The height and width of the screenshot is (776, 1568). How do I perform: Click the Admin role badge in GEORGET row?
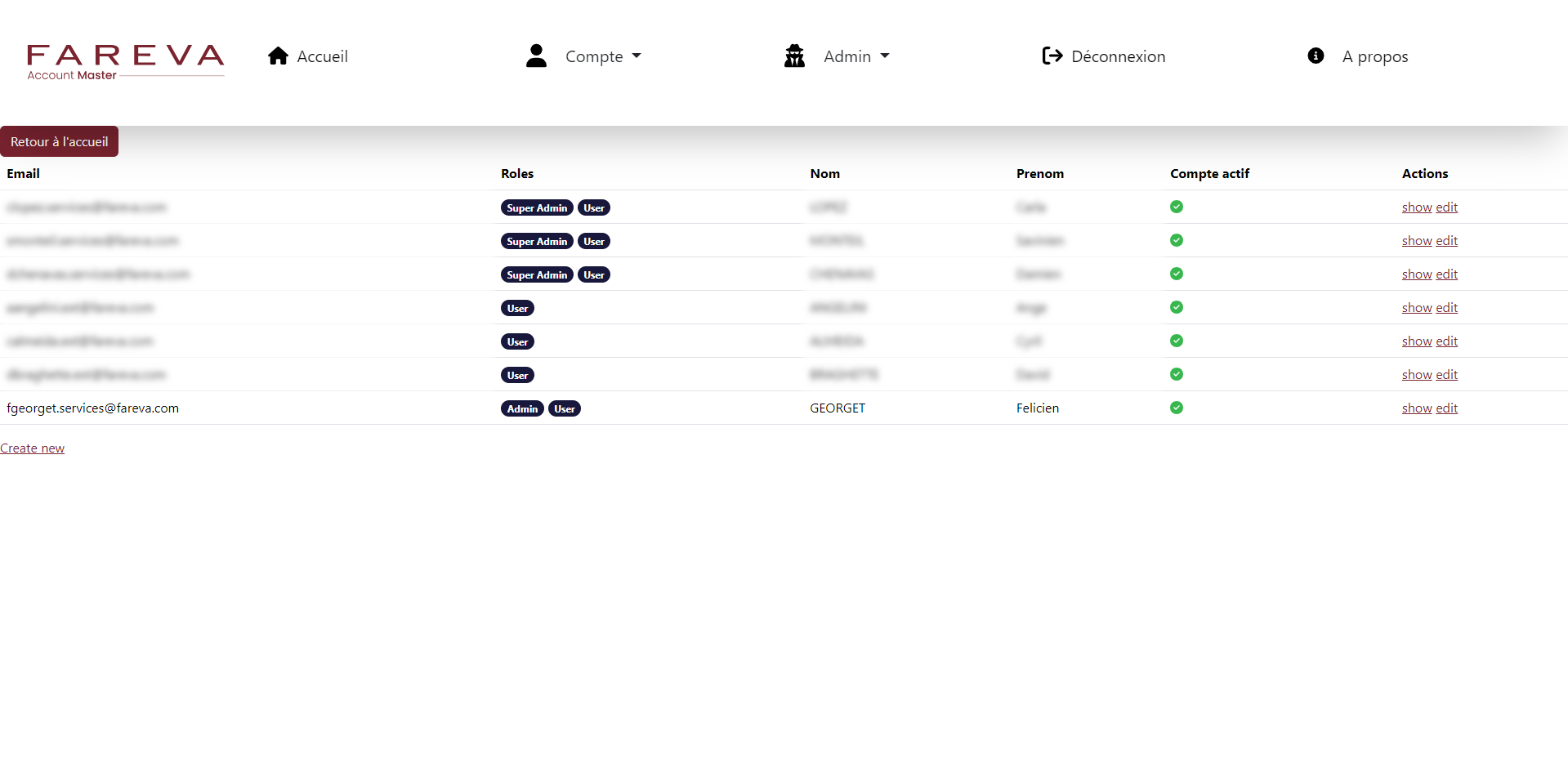click(522, 408)
